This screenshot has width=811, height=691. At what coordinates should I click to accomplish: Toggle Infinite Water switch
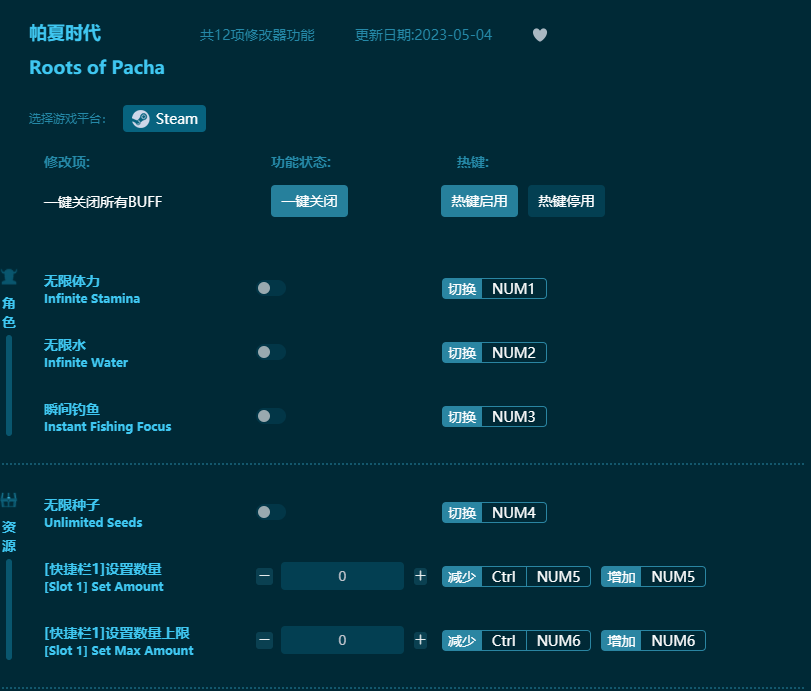(271, 352)
